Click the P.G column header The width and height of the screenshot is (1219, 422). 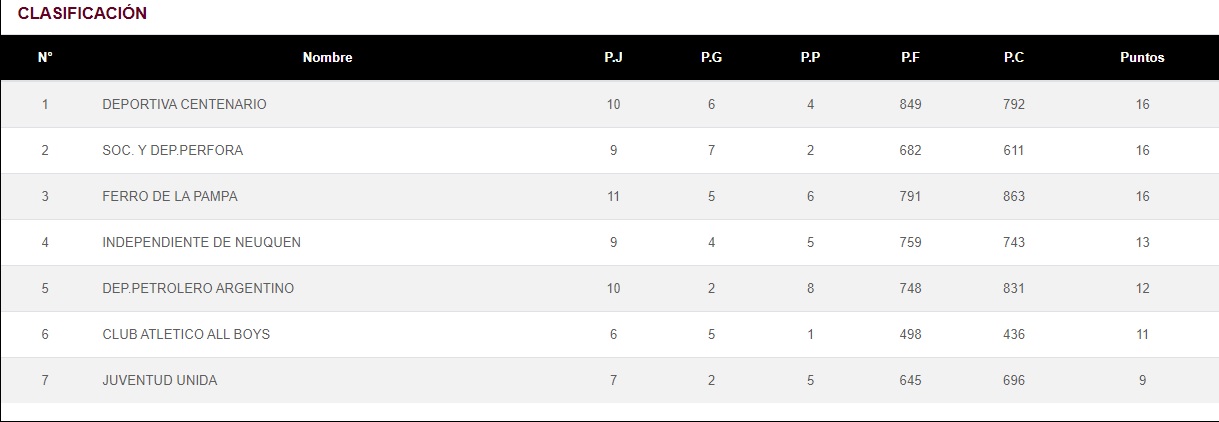tap(711, 58)
